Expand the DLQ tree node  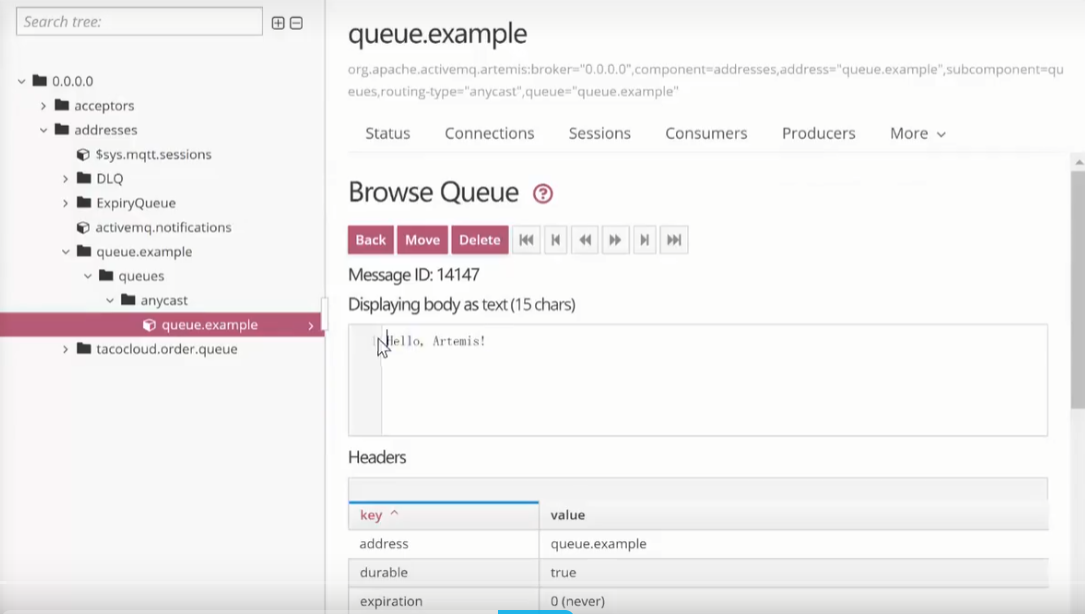[x=66, y=179]
